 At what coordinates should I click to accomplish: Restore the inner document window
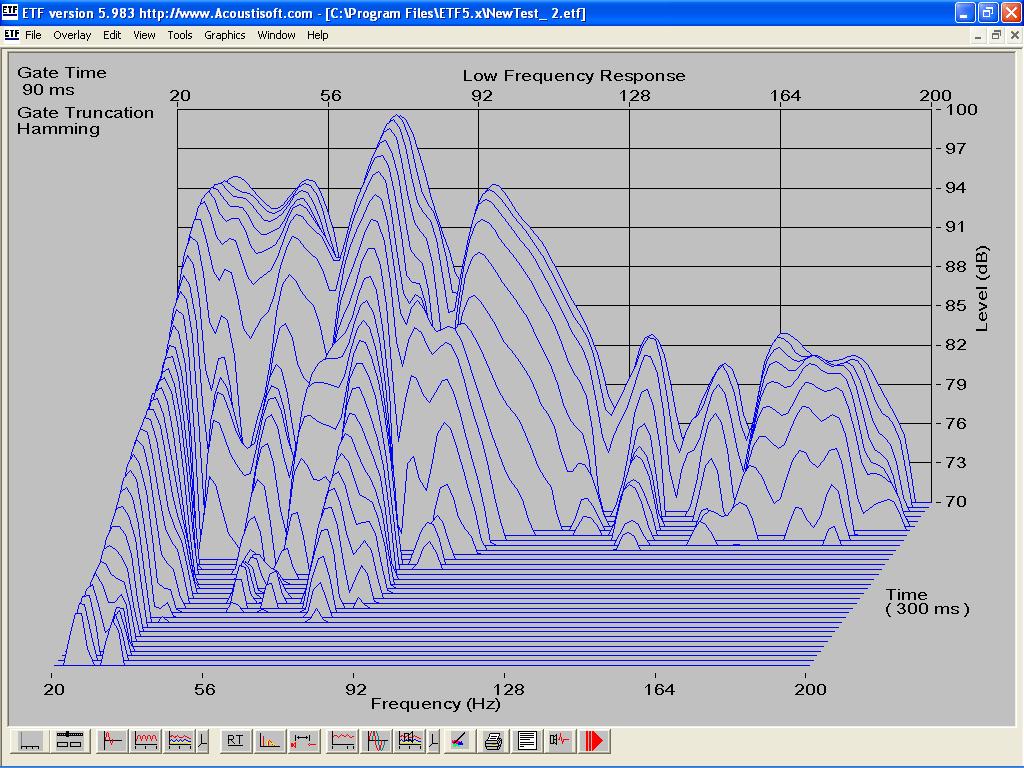click(996, 35)
